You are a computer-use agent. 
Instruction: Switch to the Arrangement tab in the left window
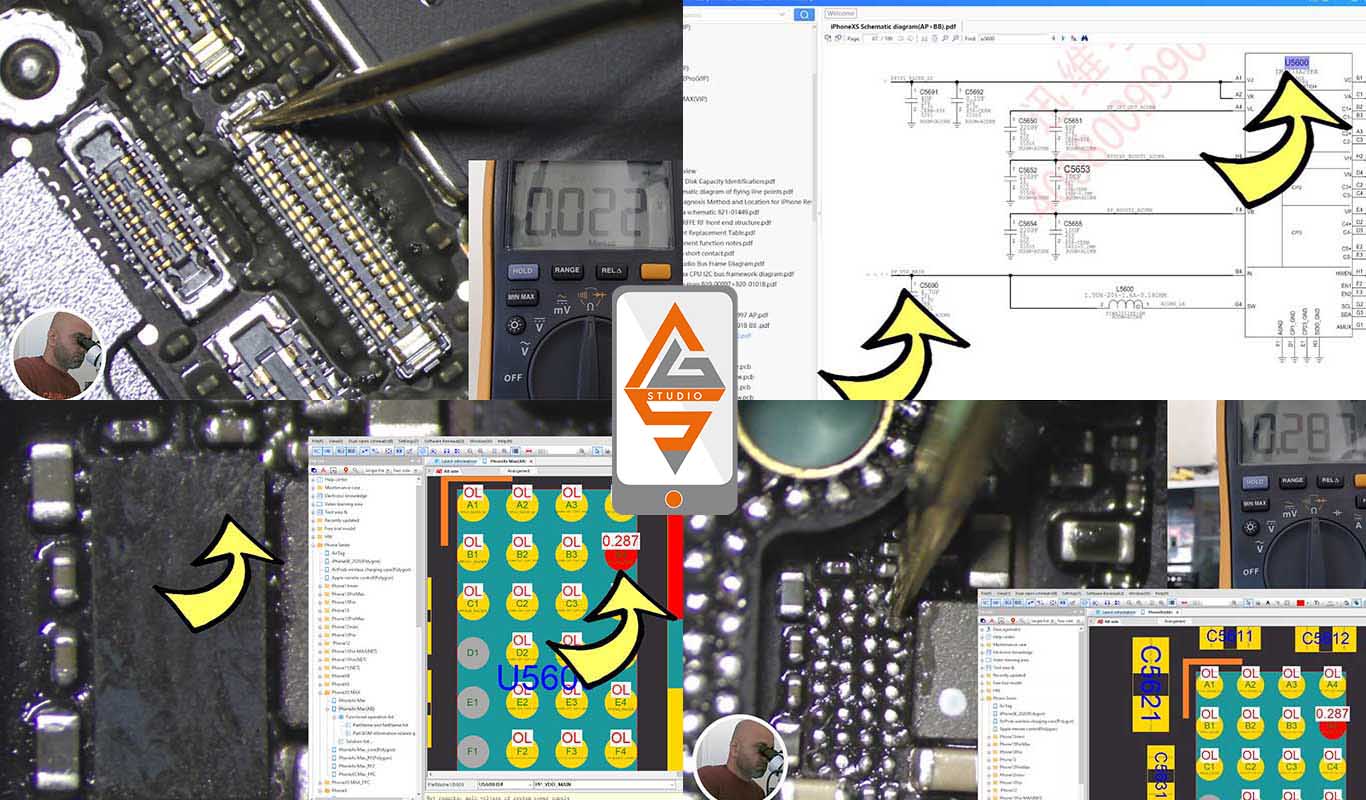tap(518, 471)
